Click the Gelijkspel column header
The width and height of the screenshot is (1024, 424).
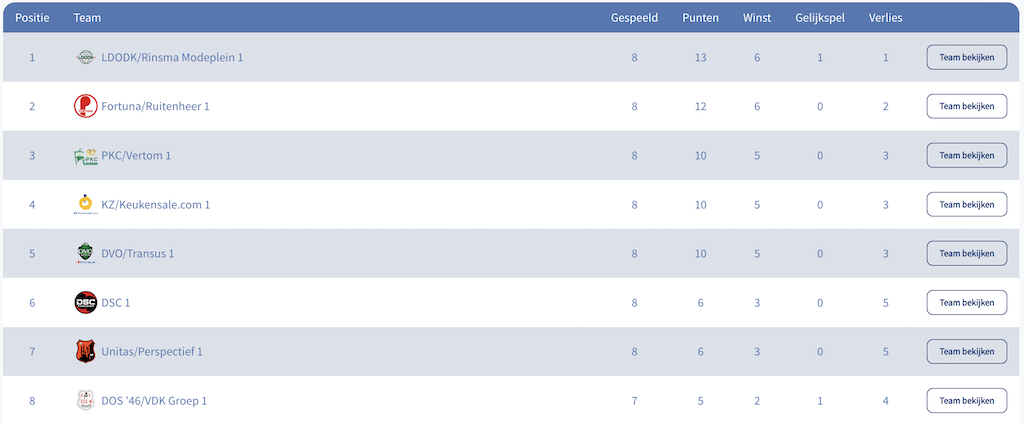coord(820,18)
